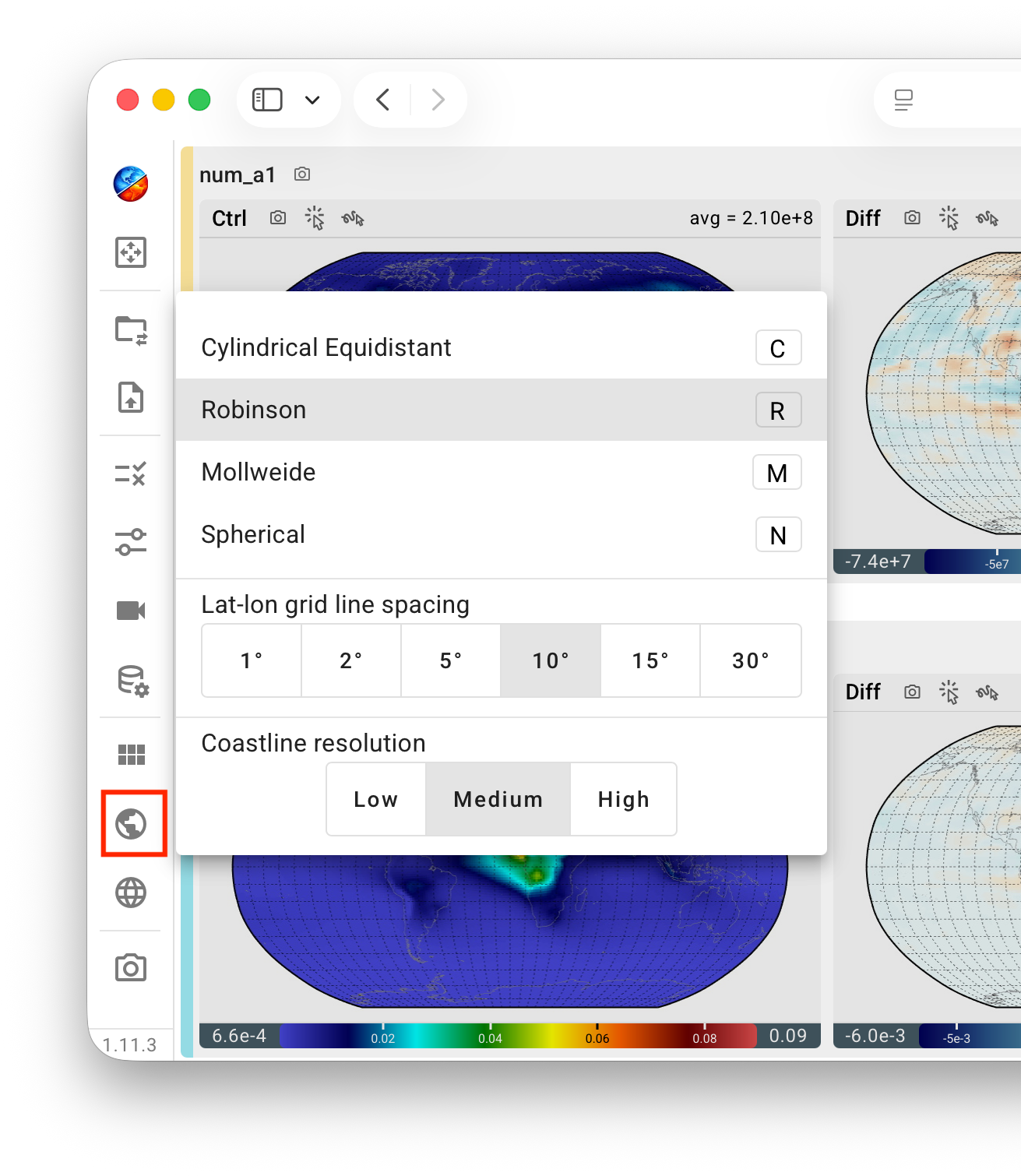
Task: Click the reset view arrows icon
Action: (131, 252)
